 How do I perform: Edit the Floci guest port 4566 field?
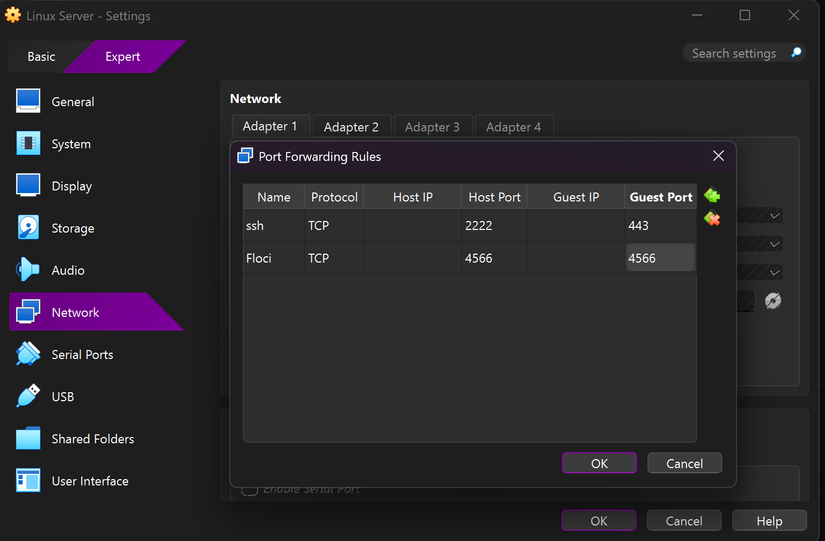tap(660, 258)
